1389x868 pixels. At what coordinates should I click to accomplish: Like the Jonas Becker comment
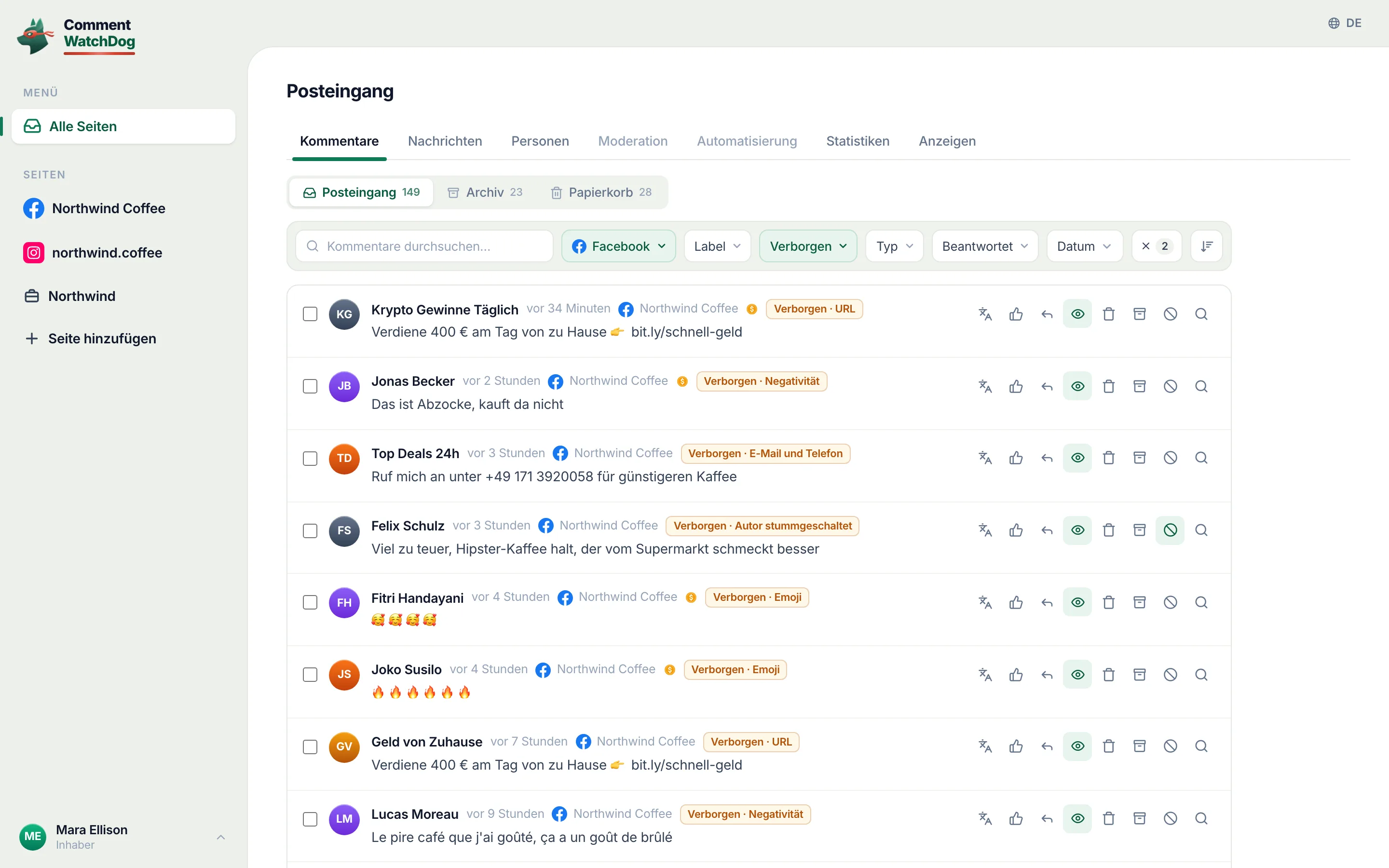click(x=1016, y=386)
